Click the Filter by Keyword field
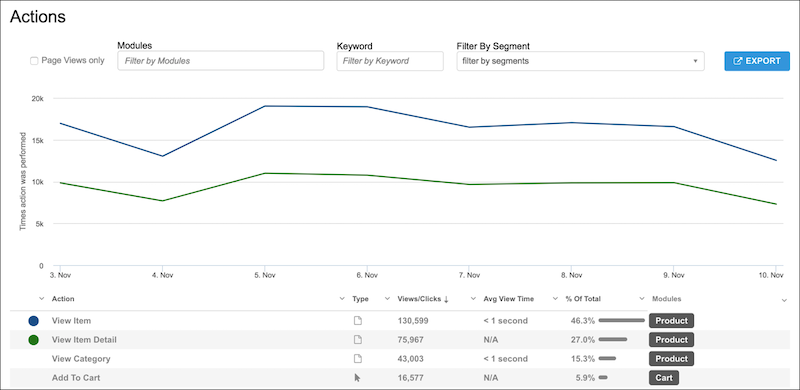The image size is (800, 390). click(x=390, y=61)
